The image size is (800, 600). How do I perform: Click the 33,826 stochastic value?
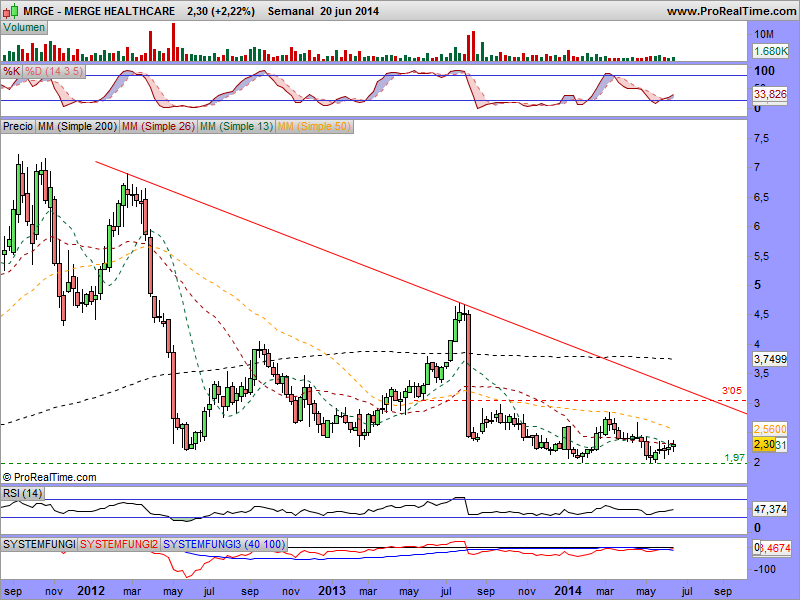click(770, 94)
